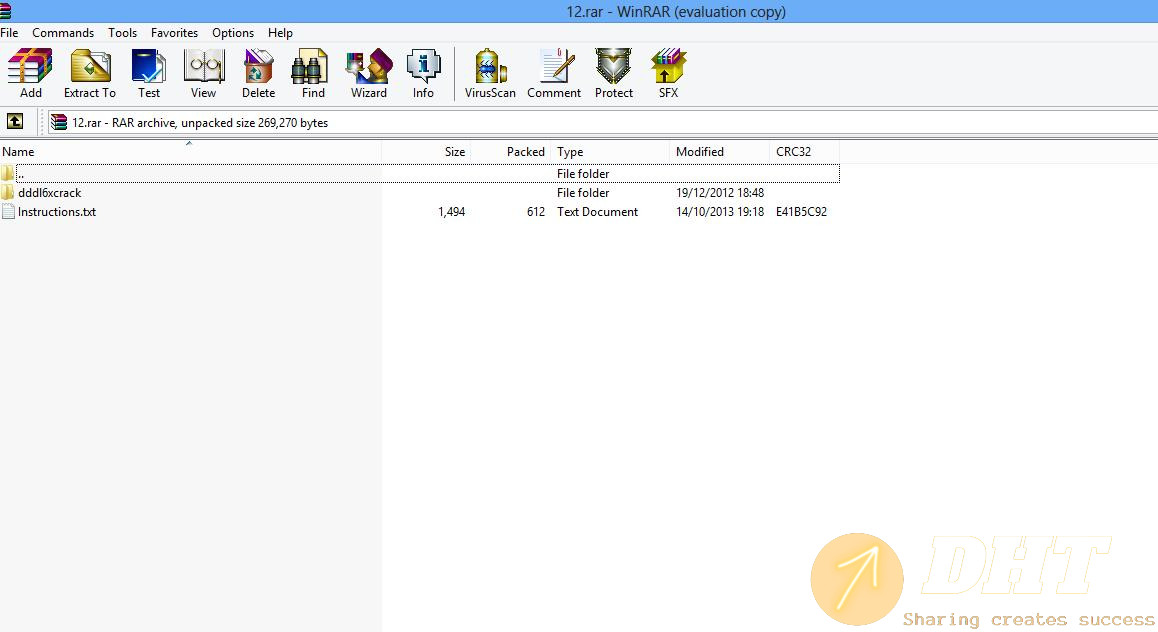This screenshot has width=1158, height=632.
Task: Show archive Info from the toolbar
Action: coord(423,74)
